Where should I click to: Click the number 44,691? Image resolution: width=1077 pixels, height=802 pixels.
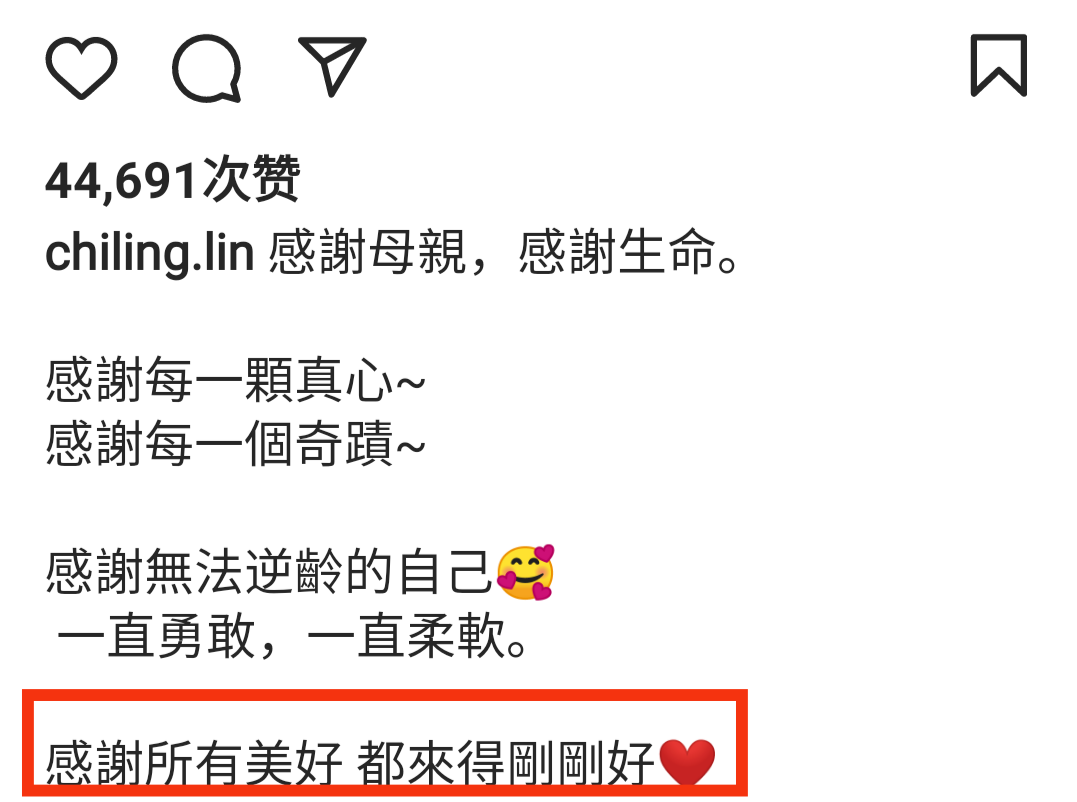coord(122,181)
